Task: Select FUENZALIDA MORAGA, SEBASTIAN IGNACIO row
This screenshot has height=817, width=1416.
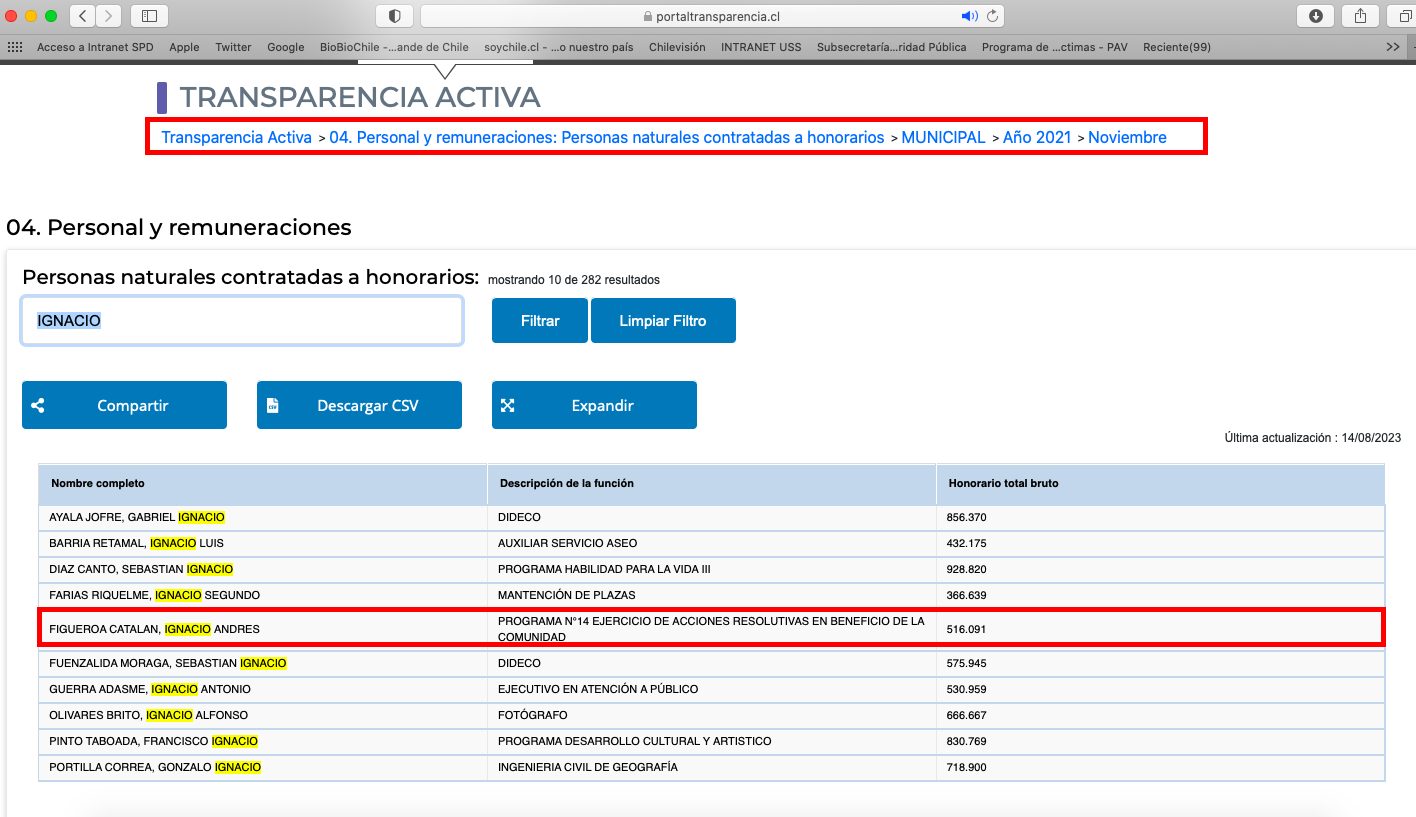Action: tap(712, 664)
